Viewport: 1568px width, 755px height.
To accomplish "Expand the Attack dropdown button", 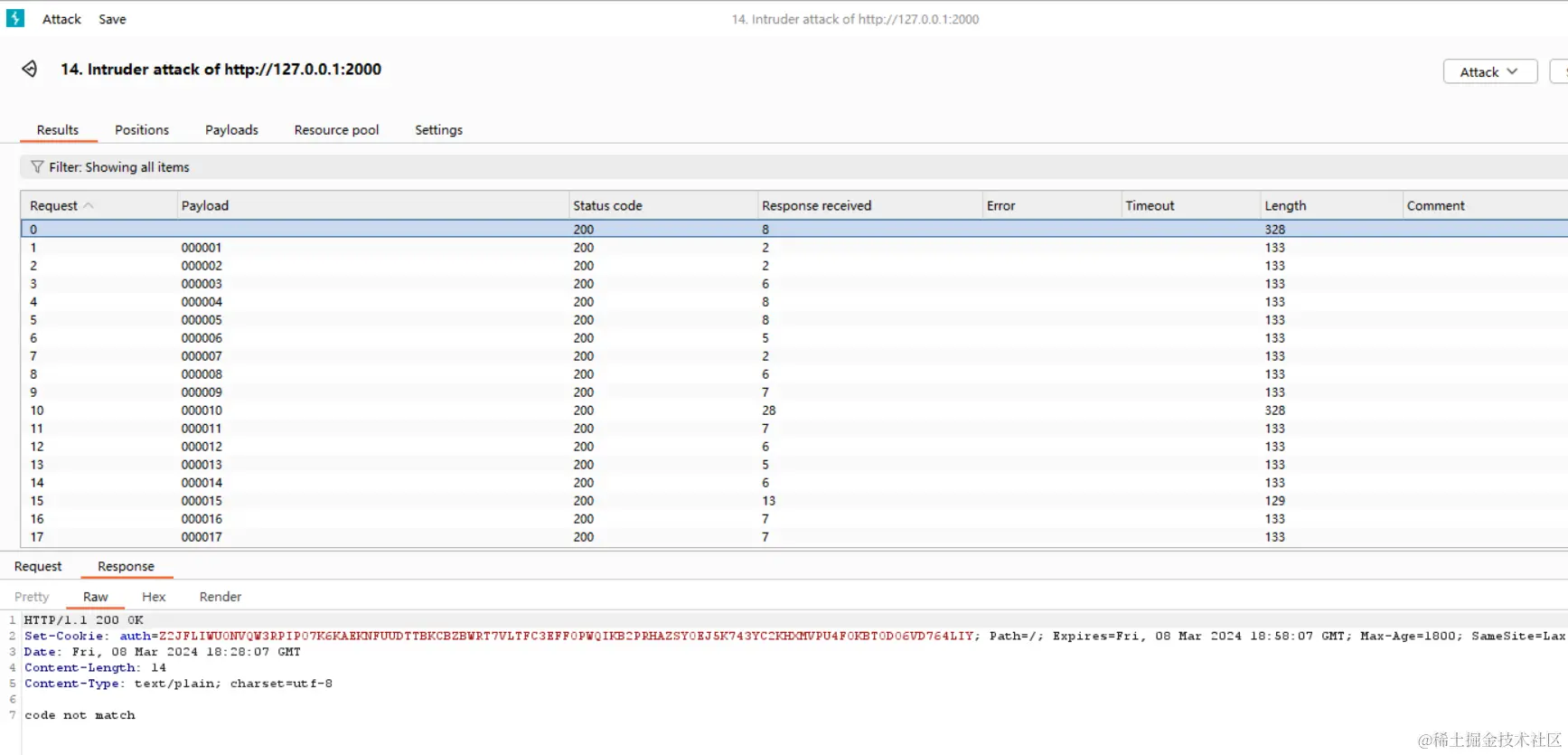I will tap(1490, 71).
